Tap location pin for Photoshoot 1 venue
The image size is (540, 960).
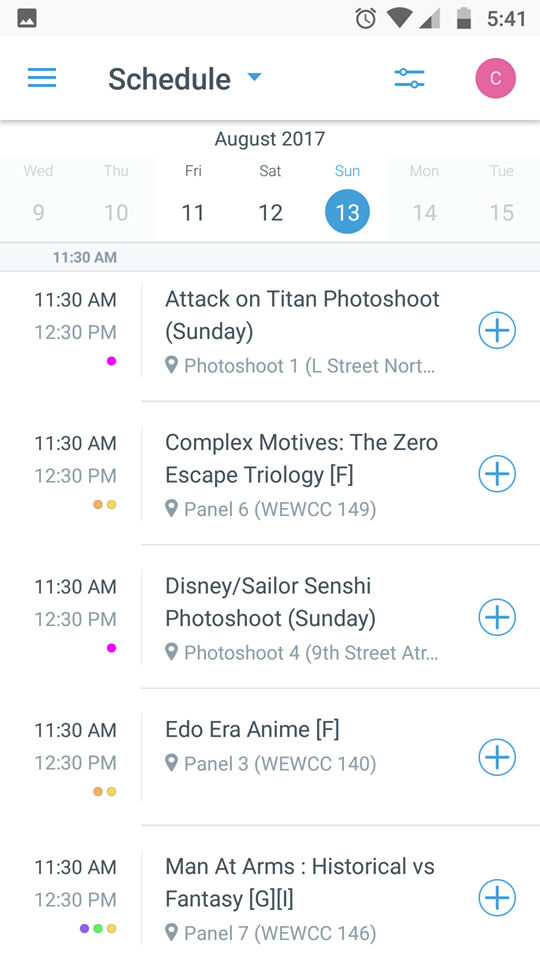point(172,366)
